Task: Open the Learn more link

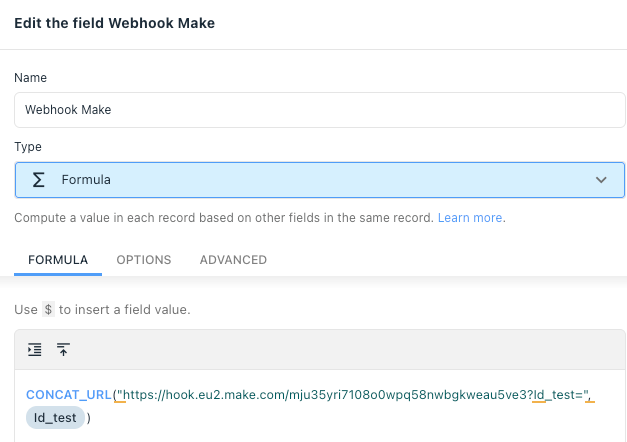Action: tap(470, 218)
